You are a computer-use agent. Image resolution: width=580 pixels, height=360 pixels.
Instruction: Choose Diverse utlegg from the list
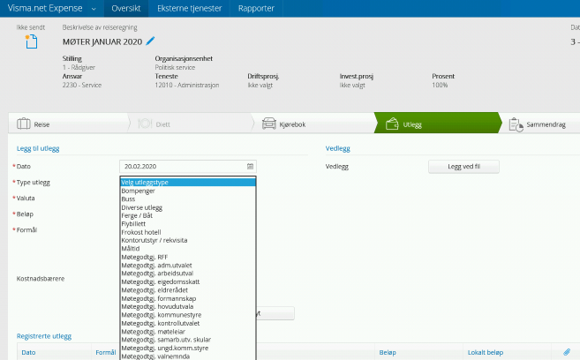pyautogui.click(x=188, y=207)
